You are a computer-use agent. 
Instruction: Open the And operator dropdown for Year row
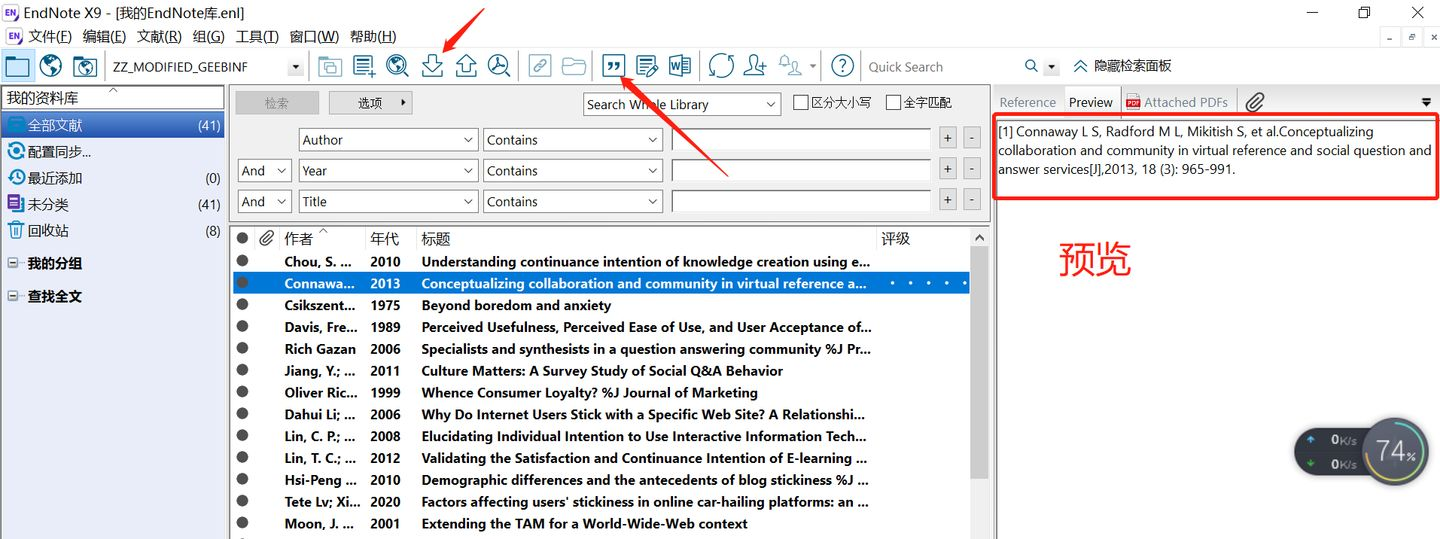[265, 171]
